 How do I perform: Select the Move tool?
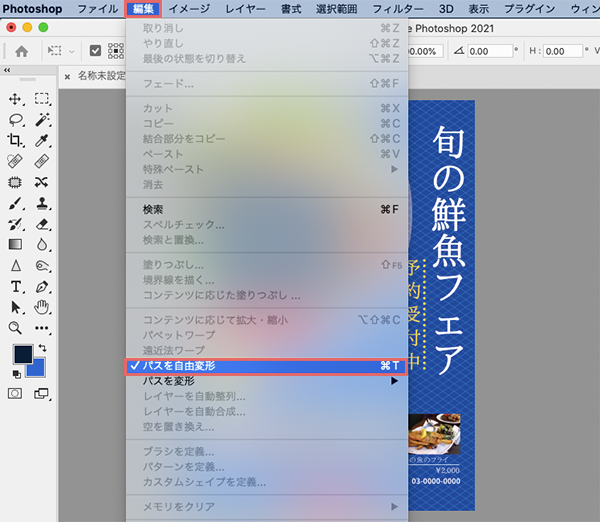(15, 99)
